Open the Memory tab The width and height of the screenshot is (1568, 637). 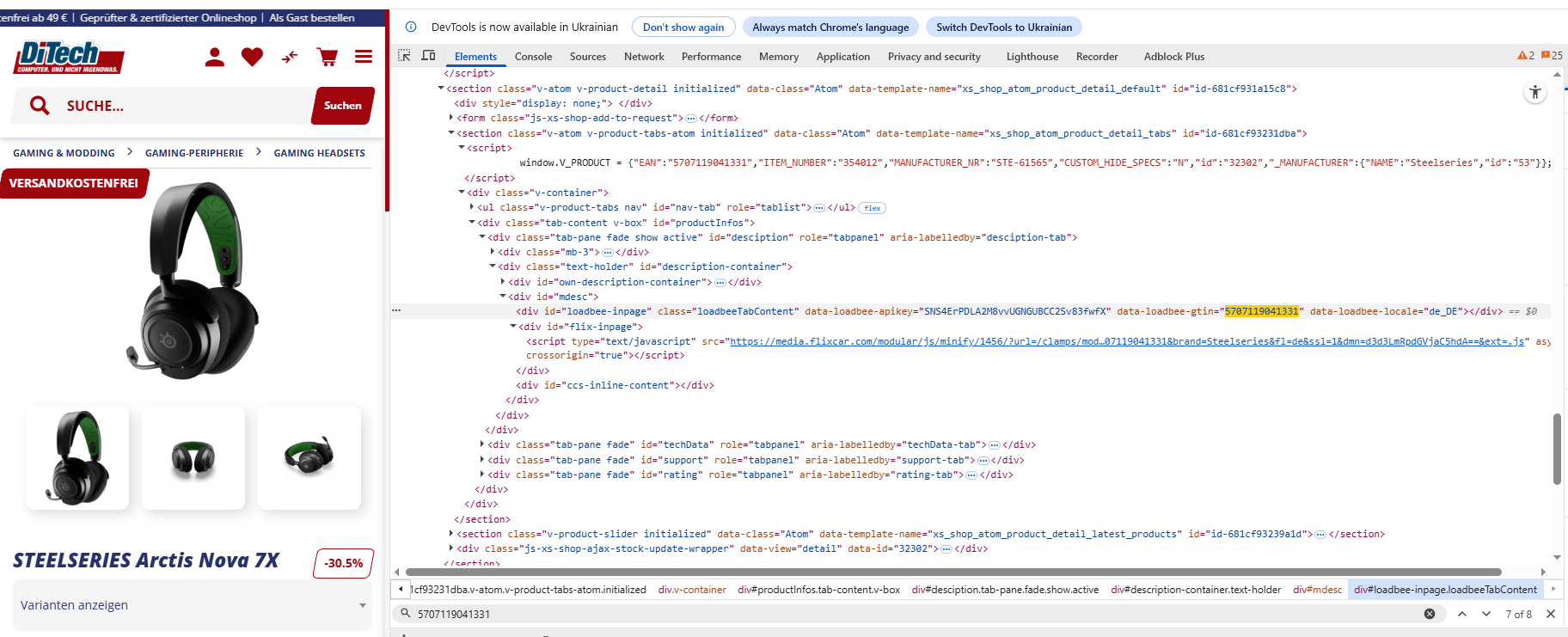779,56
